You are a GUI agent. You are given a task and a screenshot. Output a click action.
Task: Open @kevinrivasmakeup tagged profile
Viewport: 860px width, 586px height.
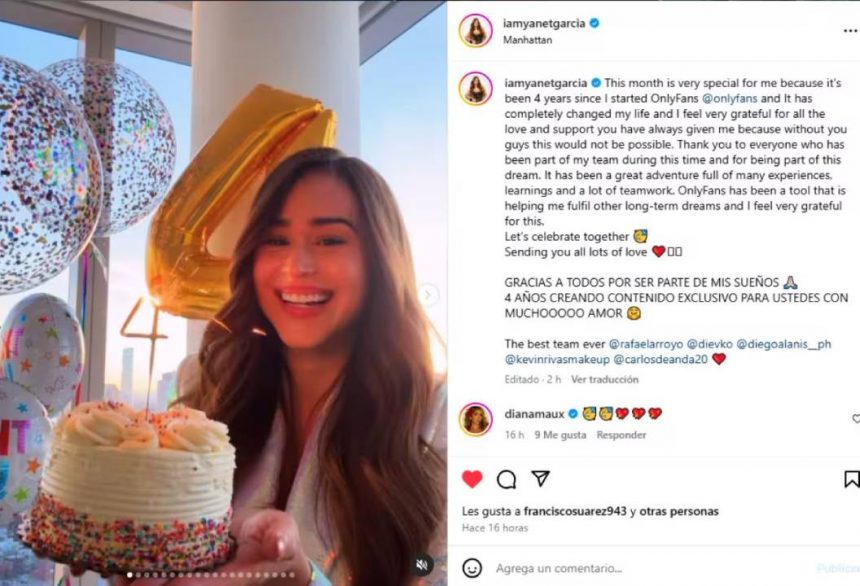coord(557,359)
